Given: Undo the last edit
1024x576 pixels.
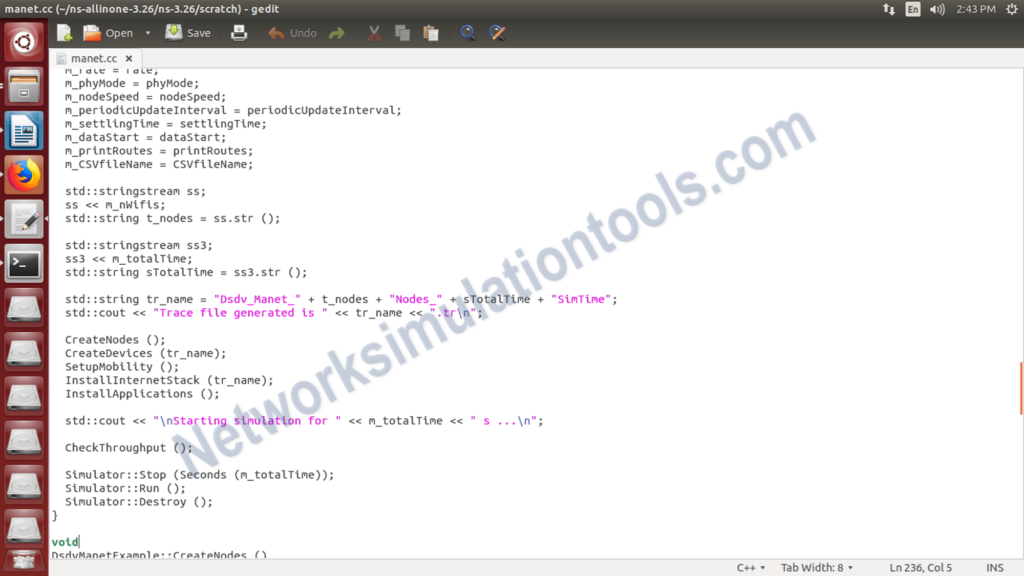Looking at the screenshot, I should [291, 32].
